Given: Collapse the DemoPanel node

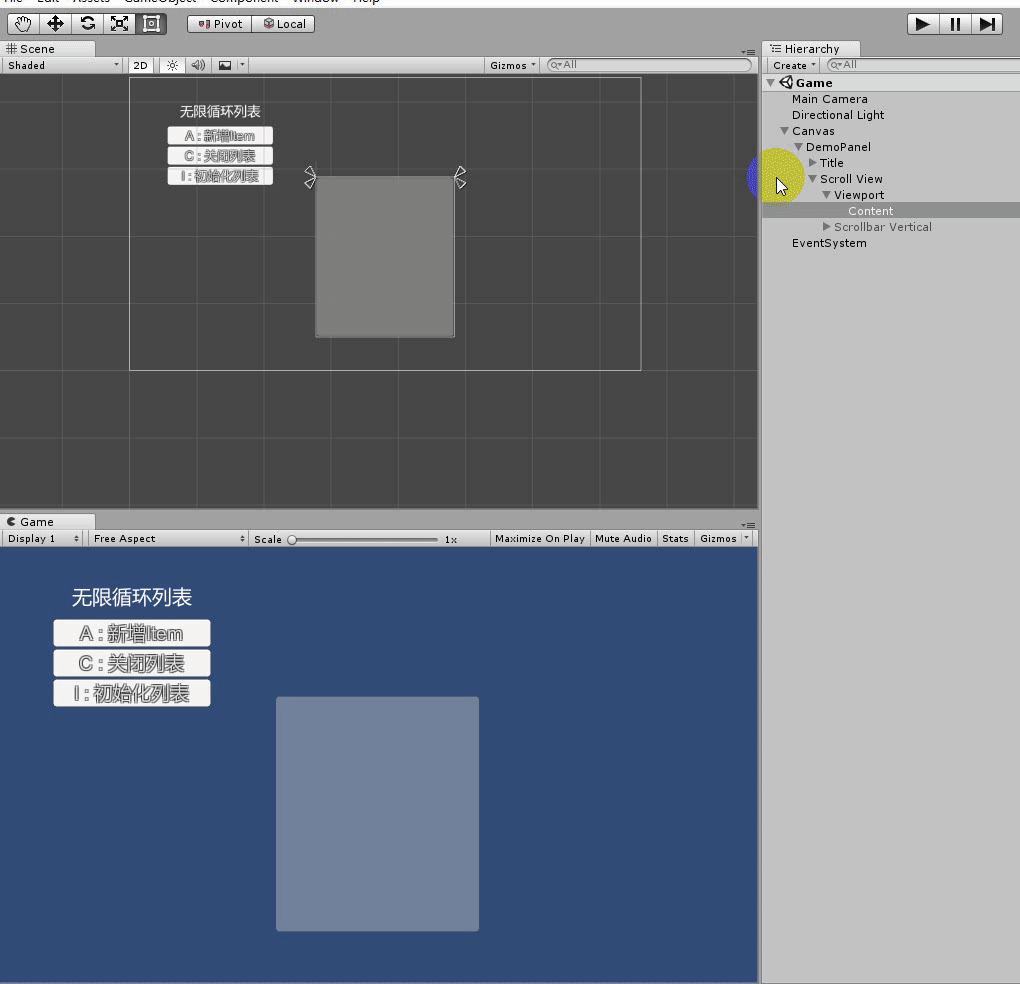Looking at the screenshot, I should 799,147.
